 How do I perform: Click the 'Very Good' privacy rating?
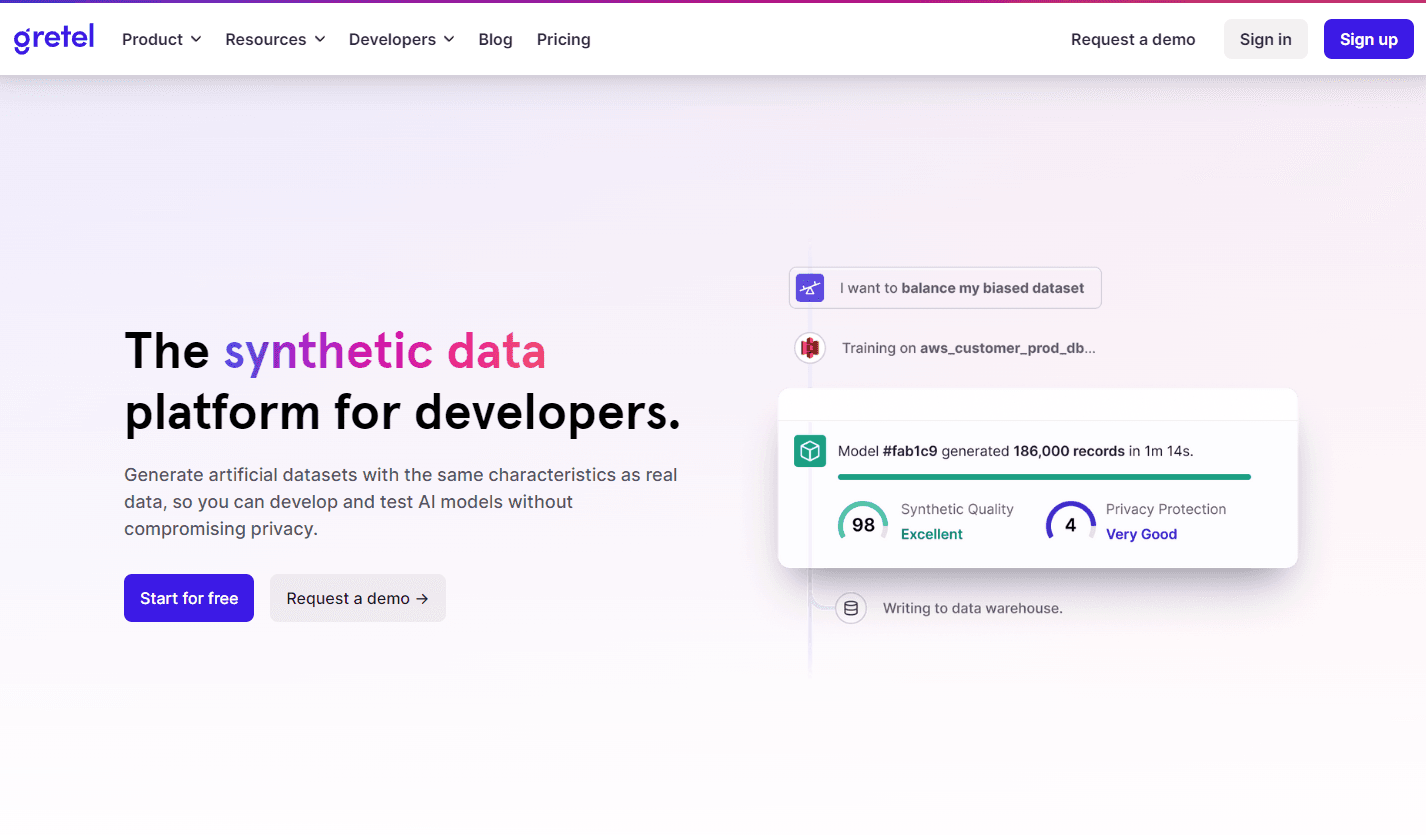tap(1141, 534)
